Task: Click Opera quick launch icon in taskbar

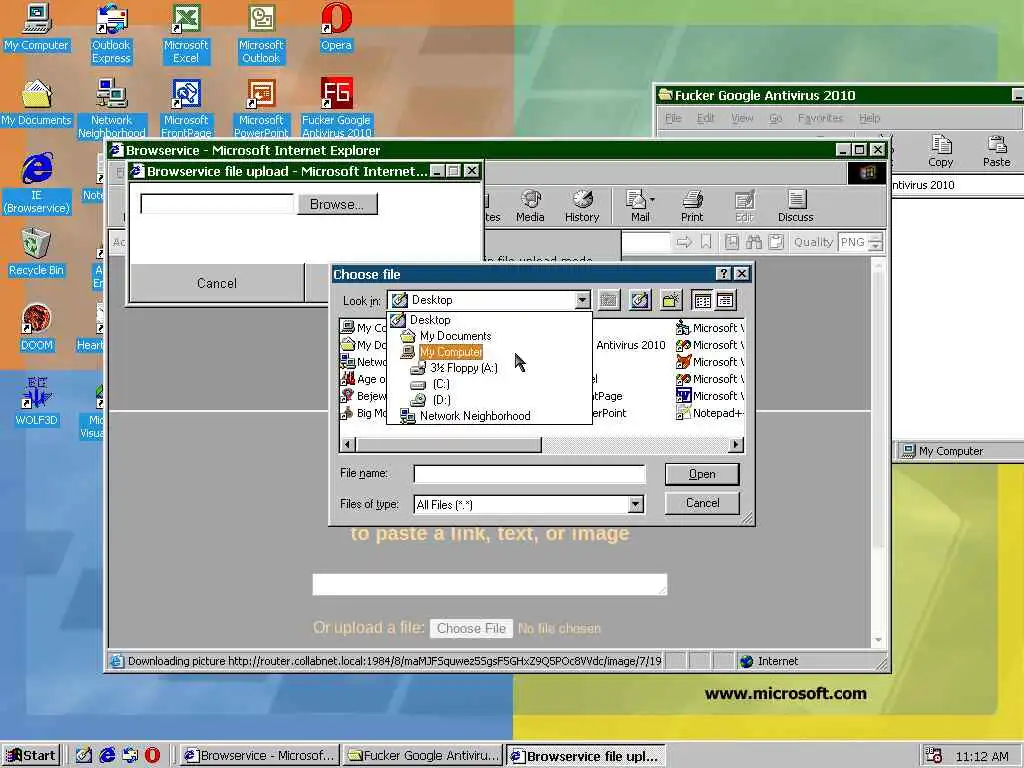Action: (x=152, y=756)
